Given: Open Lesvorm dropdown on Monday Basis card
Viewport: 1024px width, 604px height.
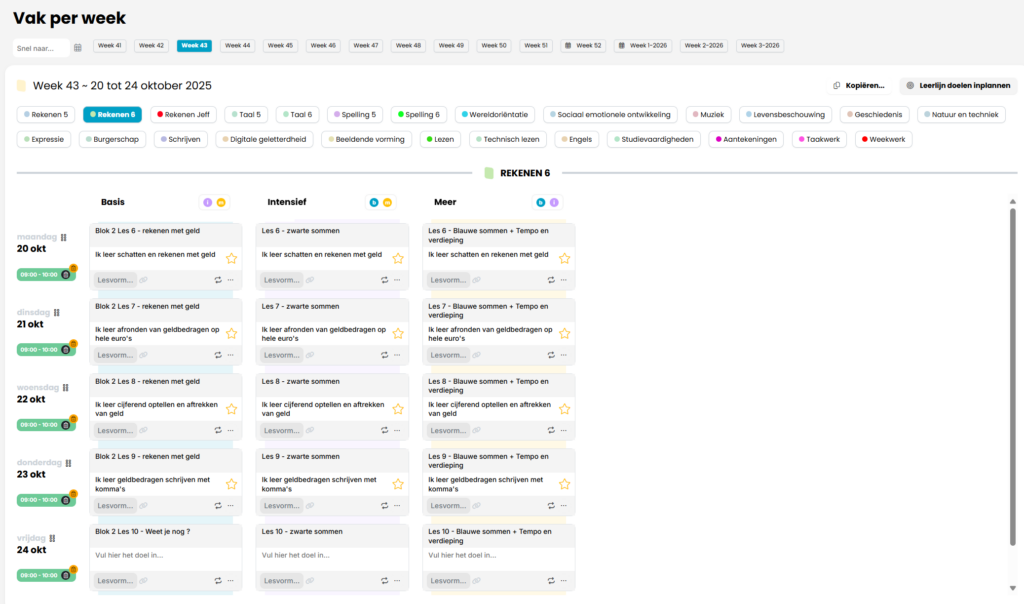Looking at the screenshot, I should [x=114, y=280].
